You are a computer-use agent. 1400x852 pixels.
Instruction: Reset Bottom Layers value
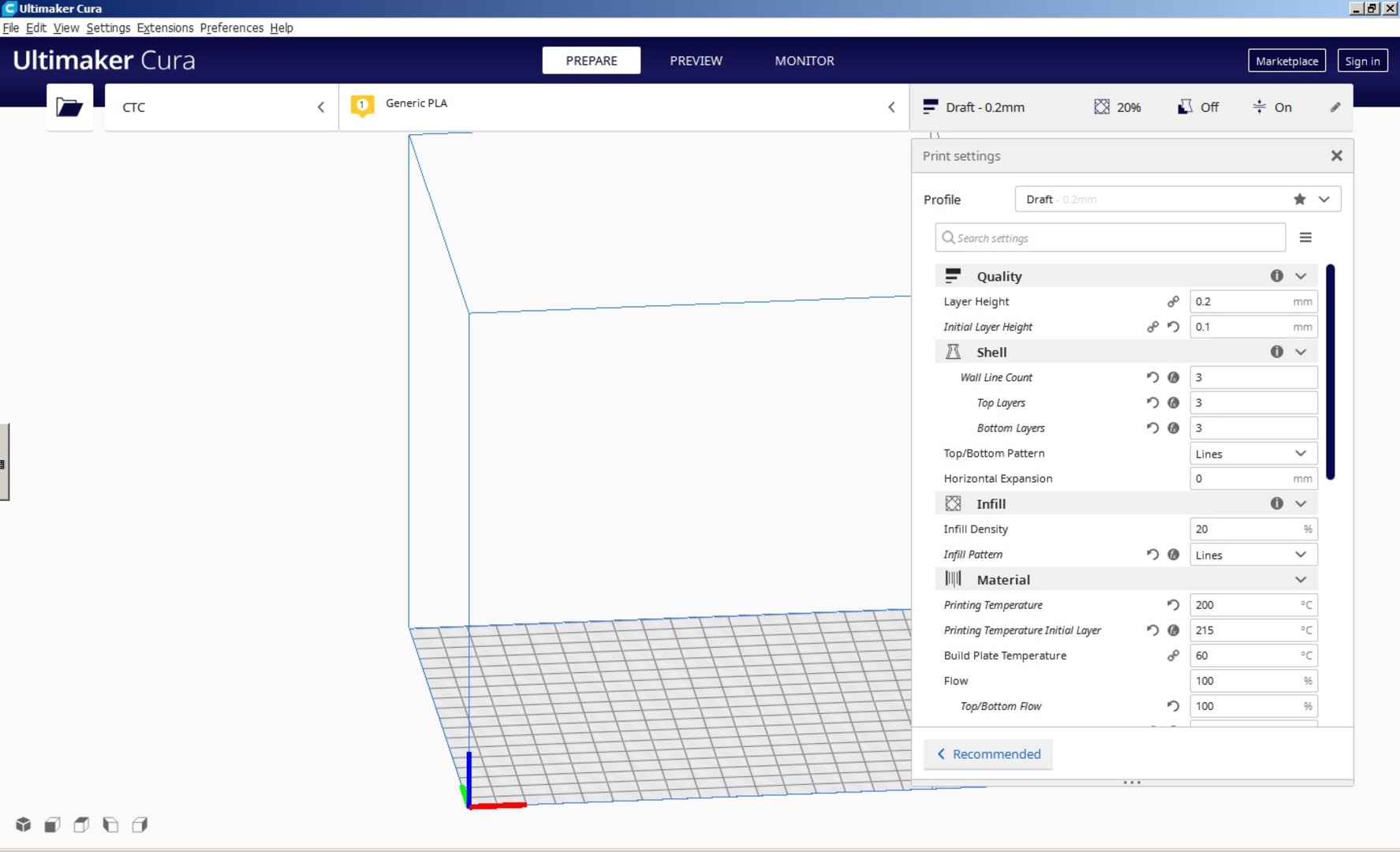click(1152, 428)
